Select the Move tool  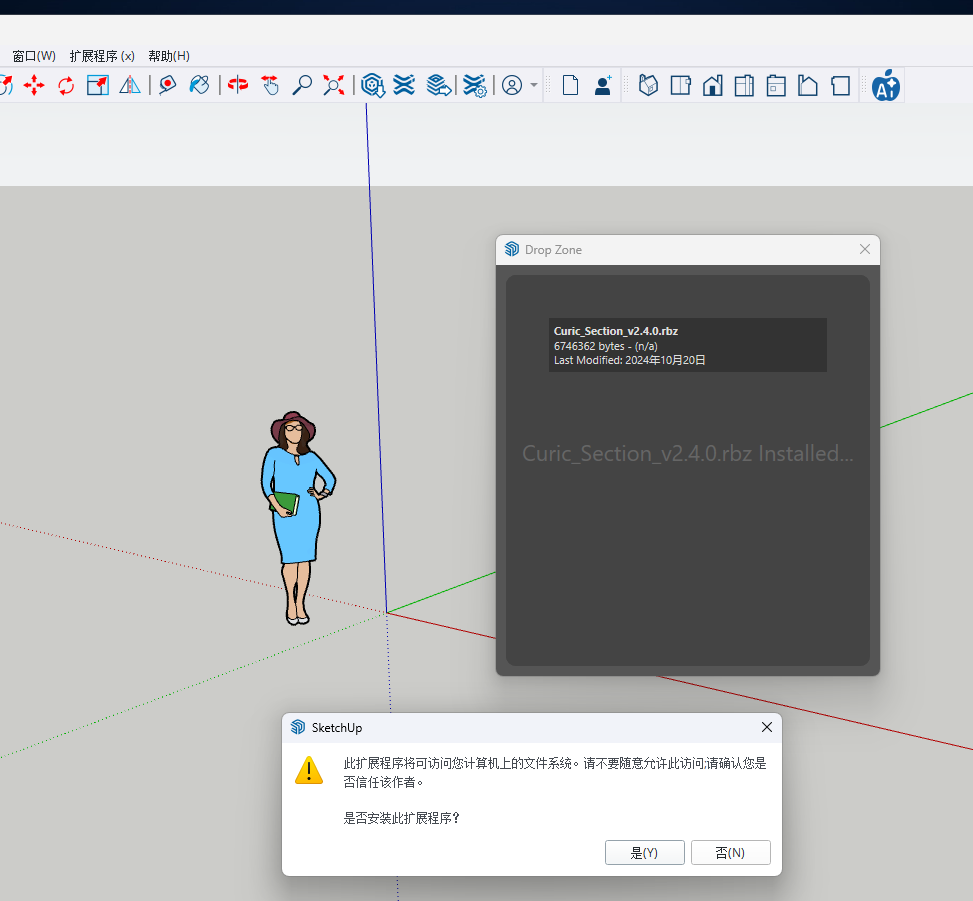click(x=34, y=85)
